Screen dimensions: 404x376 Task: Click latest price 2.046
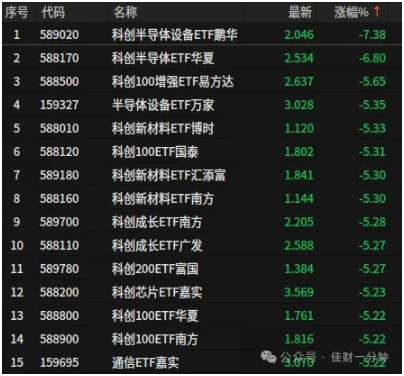(x=299, y=35)
